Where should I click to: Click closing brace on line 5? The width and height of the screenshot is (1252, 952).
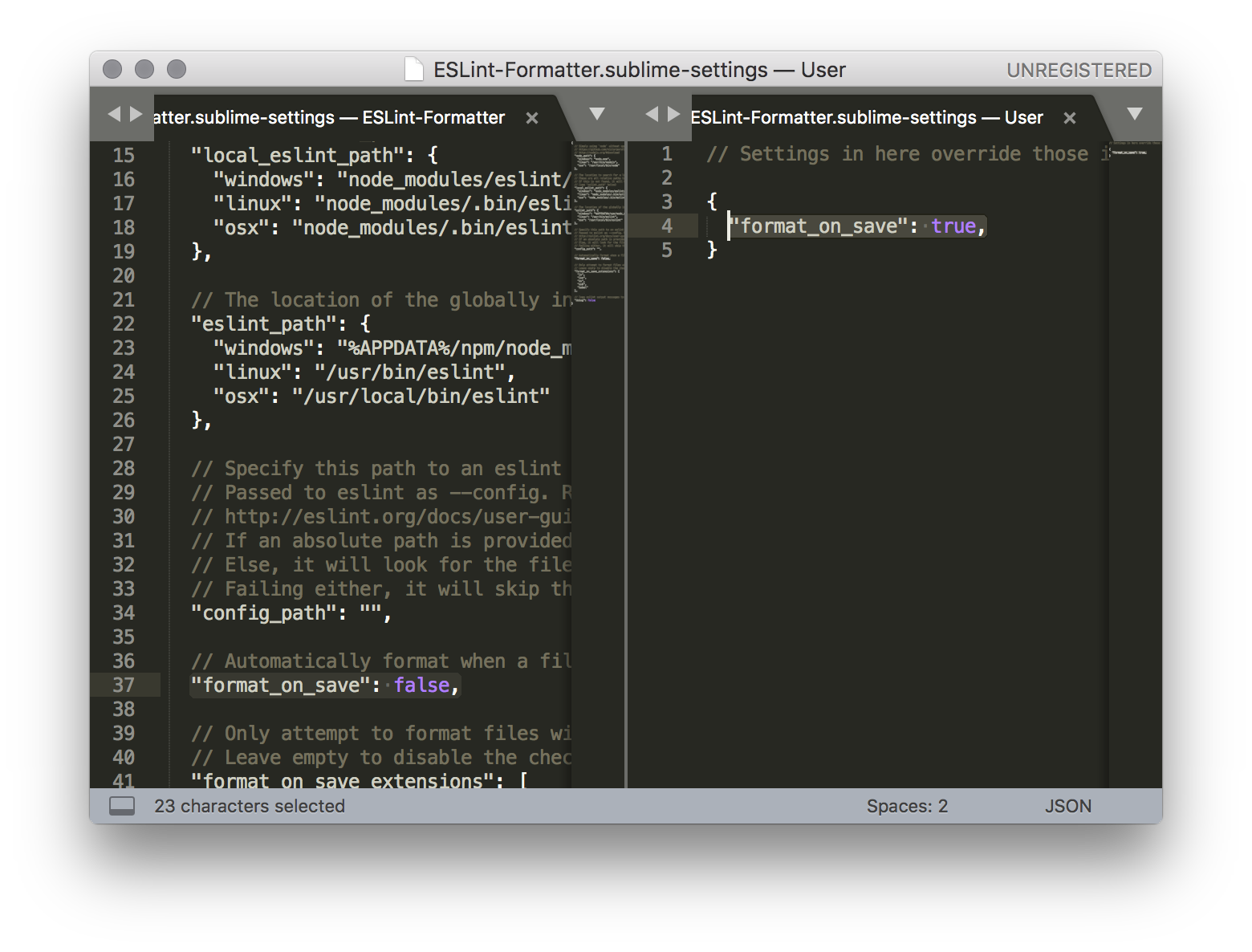712,250
